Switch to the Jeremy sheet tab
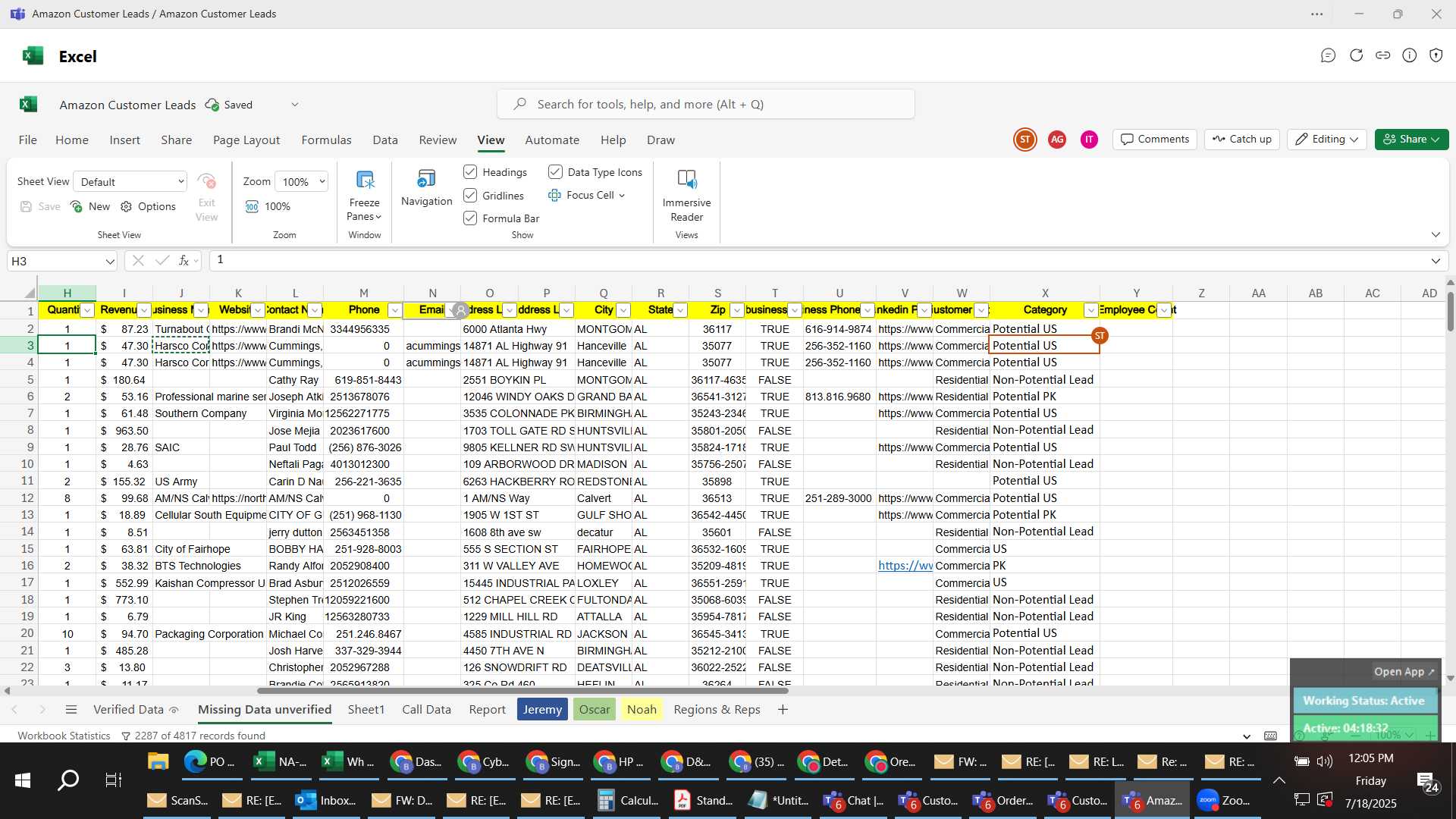The height and width of the screenshot is (819, 1456). coord(542,710)
